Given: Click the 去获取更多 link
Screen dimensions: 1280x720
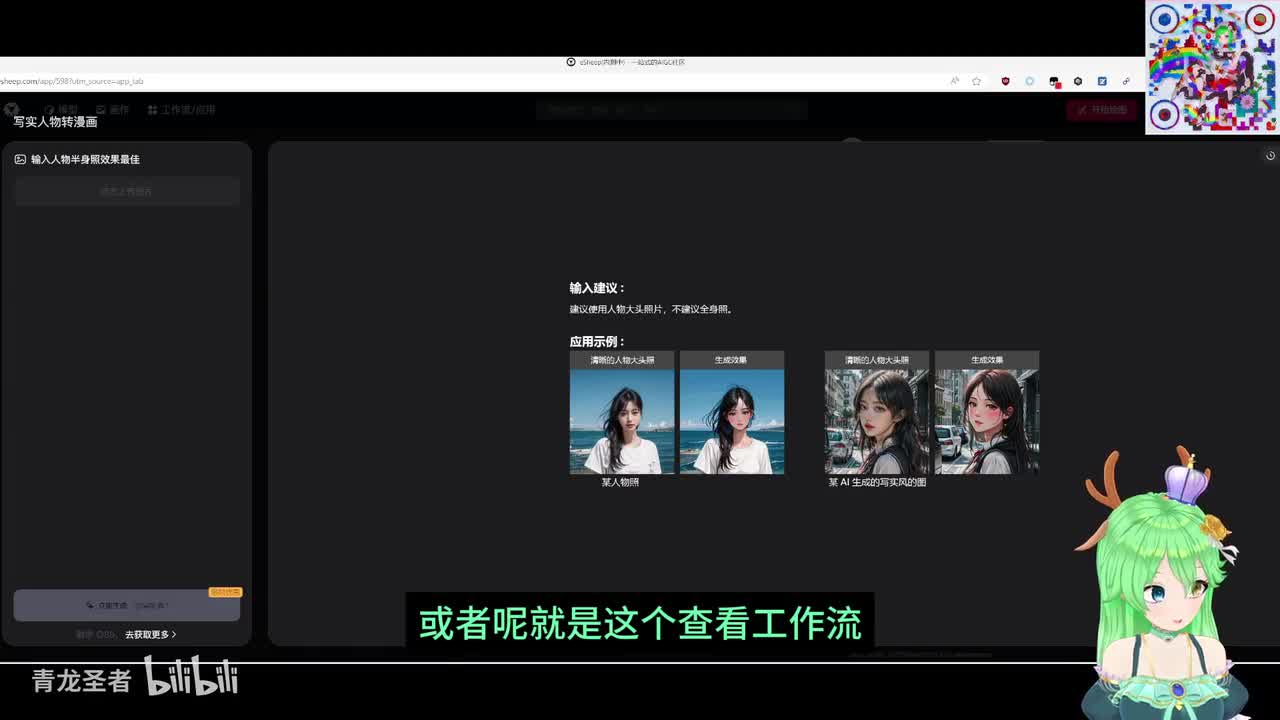Looking at the screenshot, I should [x=150, y=634].
